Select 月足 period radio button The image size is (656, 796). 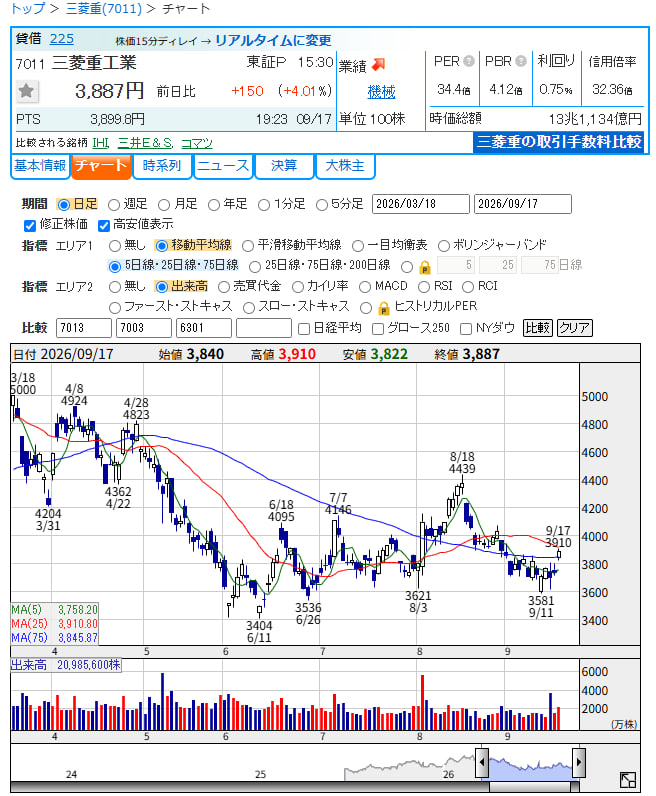(x=163, y=205)
